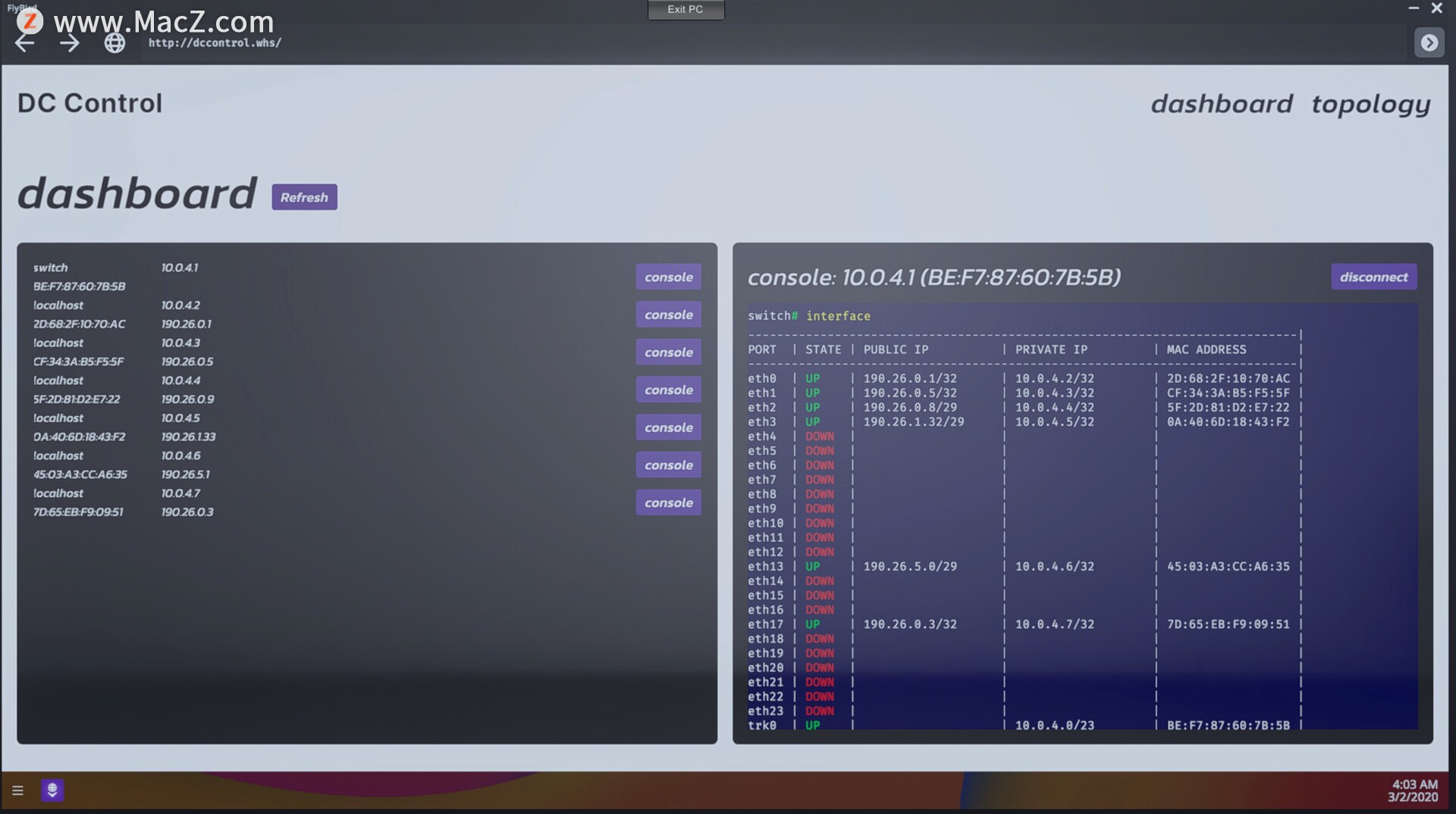1456x814 pixels.
Task: Click the address bar with http://dccontrol.whs/
Action: tap(773, 43)
